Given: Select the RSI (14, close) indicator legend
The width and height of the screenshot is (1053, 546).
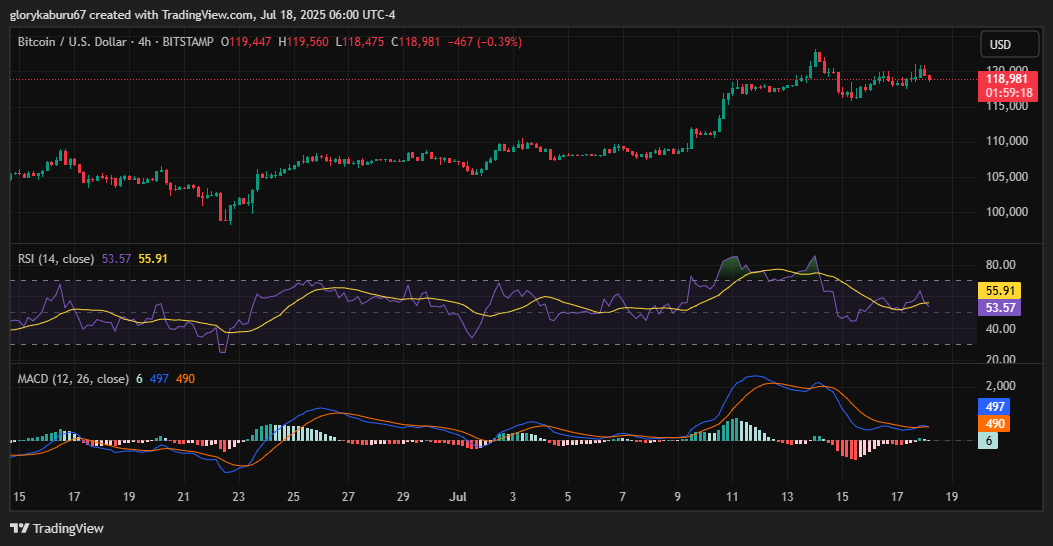Looking at the screenshot, I should (57, 258).
